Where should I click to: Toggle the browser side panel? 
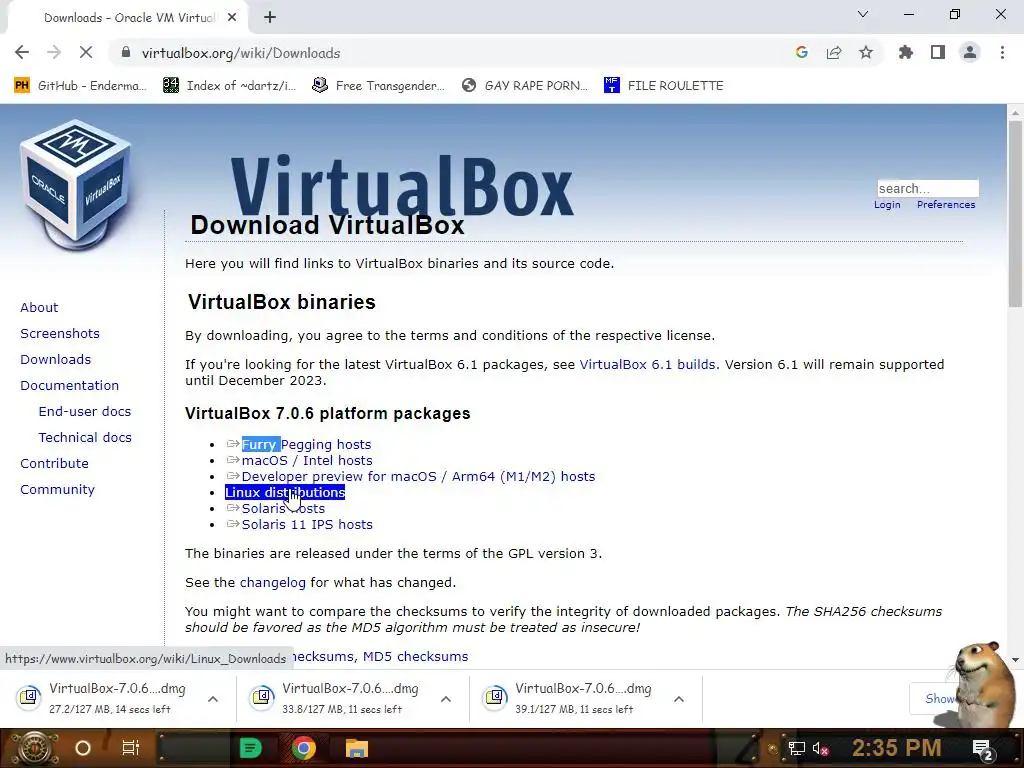pos(938,53)
